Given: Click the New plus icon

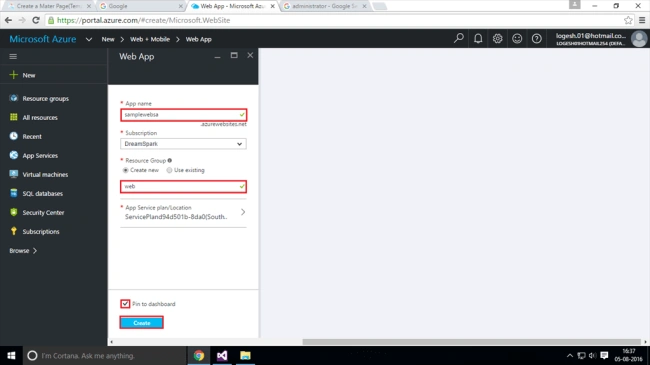Looking at the screenshot, I should (14, 75).
